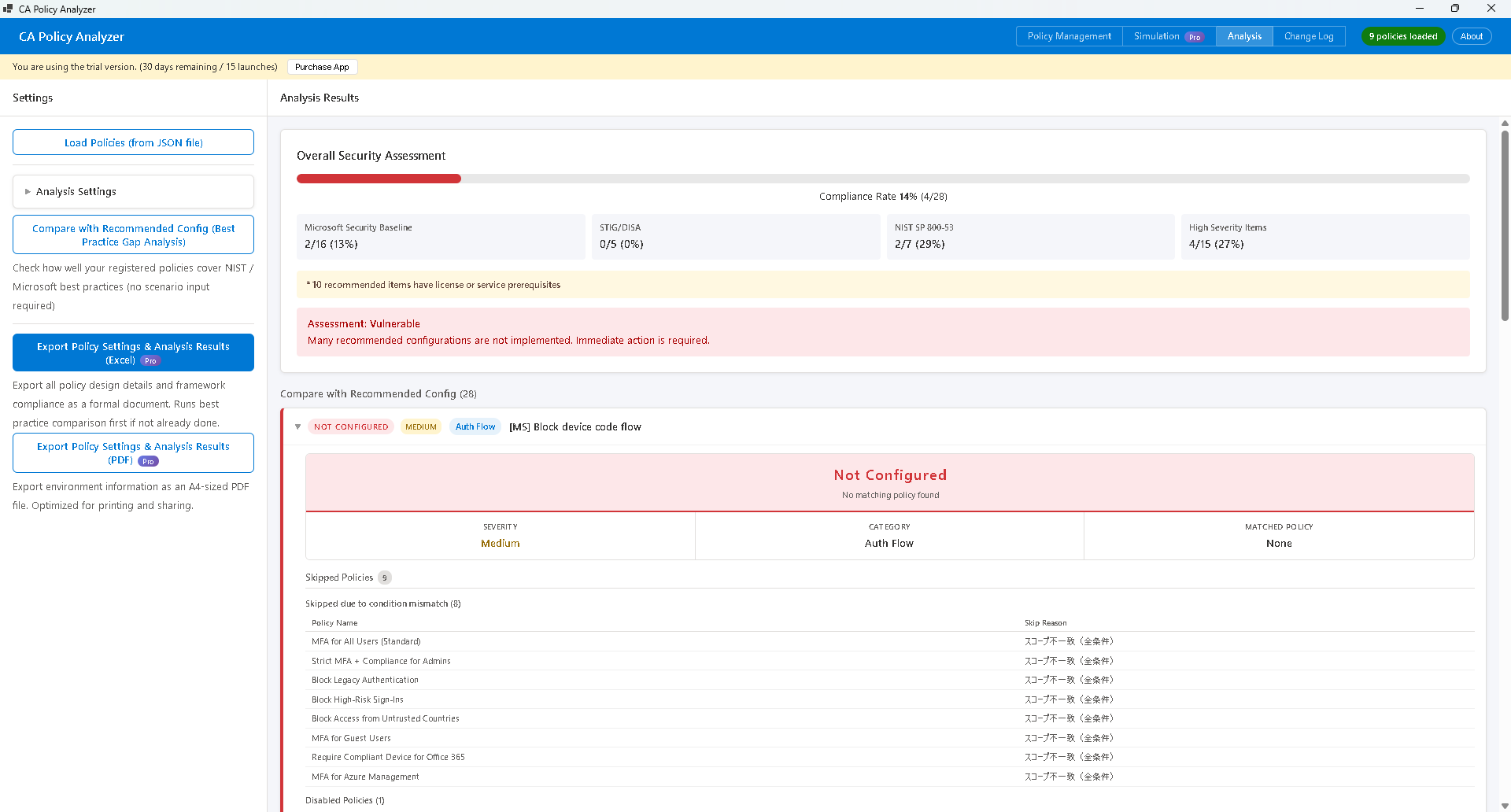Click the CA Policy Analyzer app icon in title bar

point(8,9)
